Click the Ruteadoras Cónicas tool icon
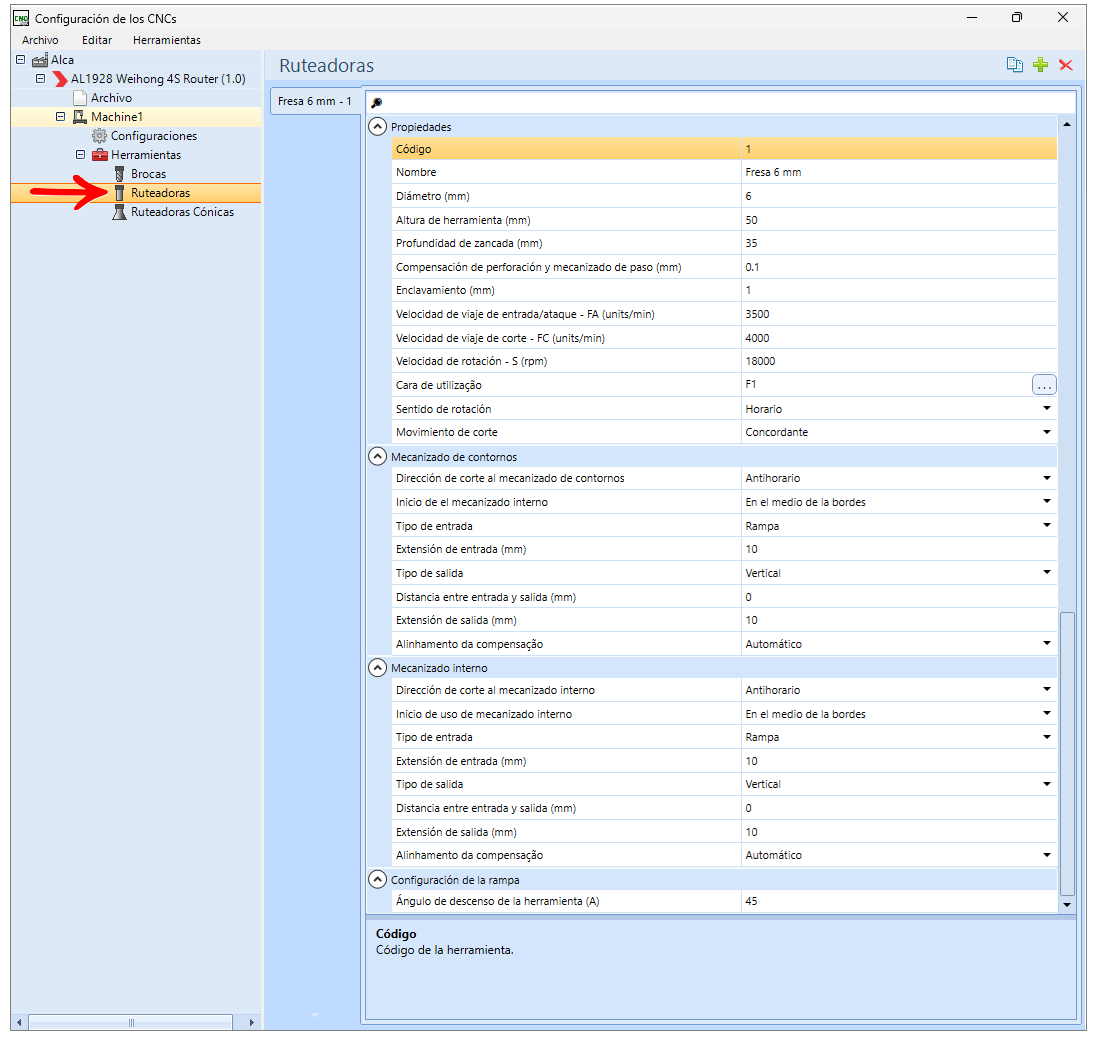The image size is (1102, 1044). (x=119, y=212)
